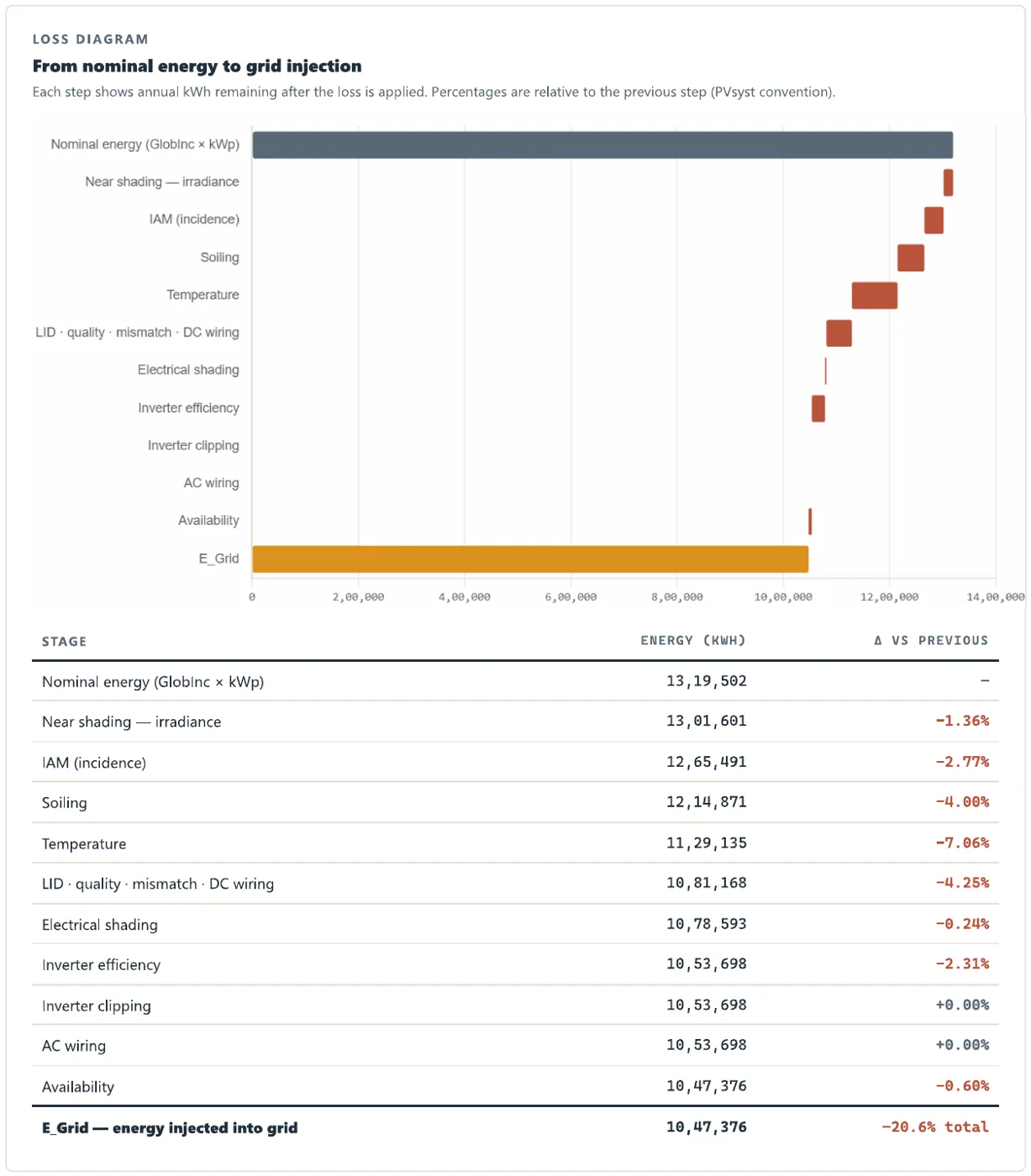The image size is (1031, 1176).
Task: Click the STAGE column header
Action: 64,641
